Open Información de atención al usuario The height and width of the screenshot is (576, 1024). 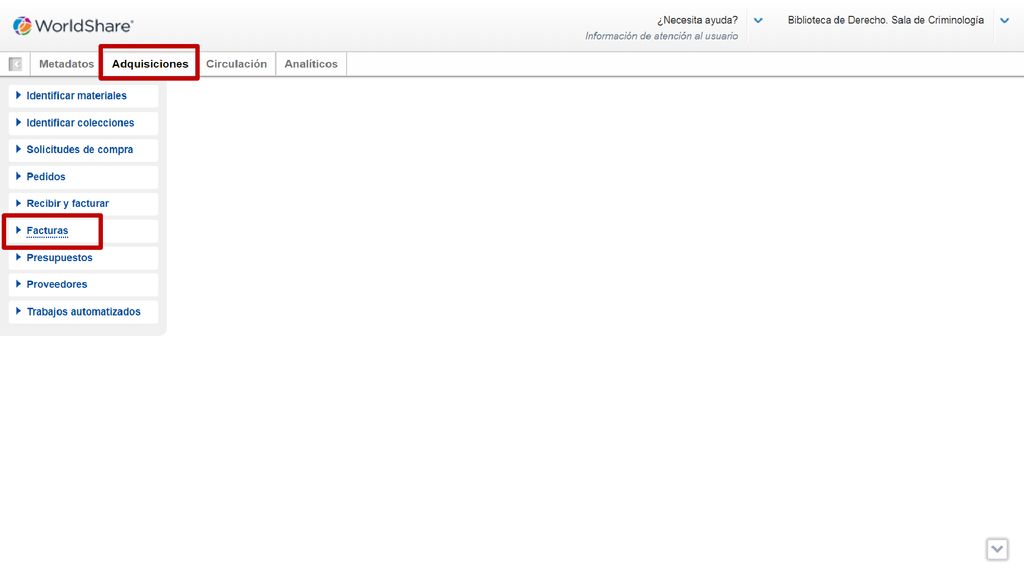662,36
